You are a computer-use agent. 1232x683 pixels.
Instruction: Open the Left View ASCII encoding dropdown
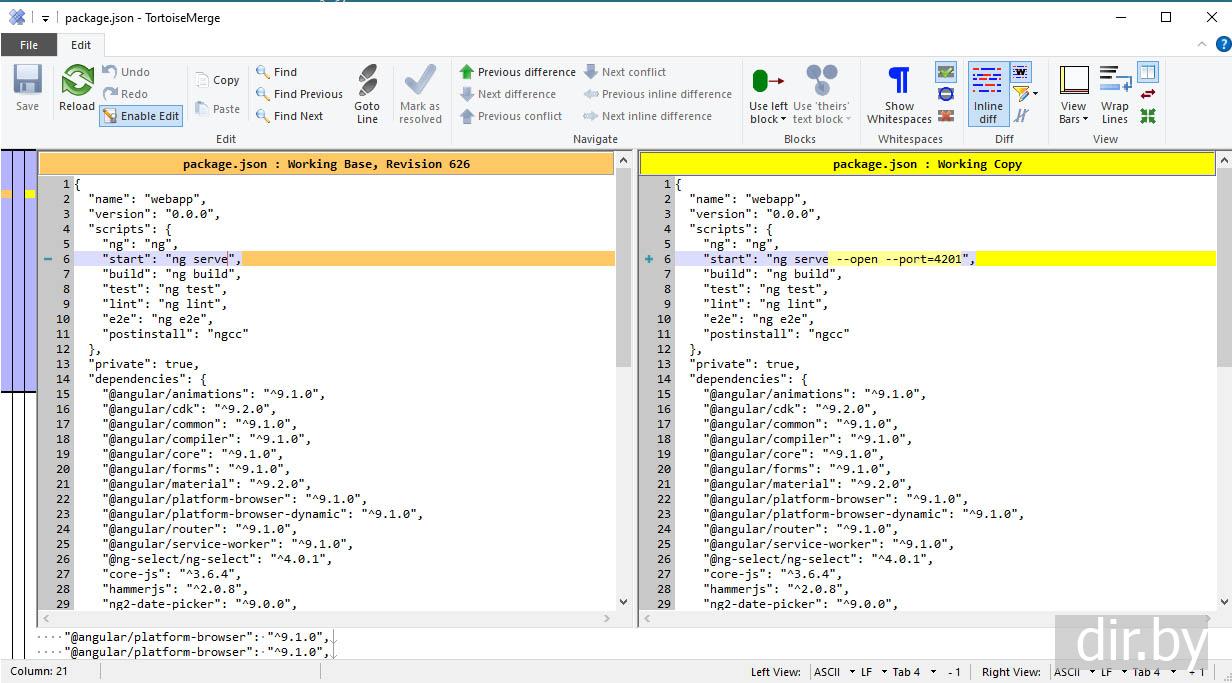click(832, 672)
